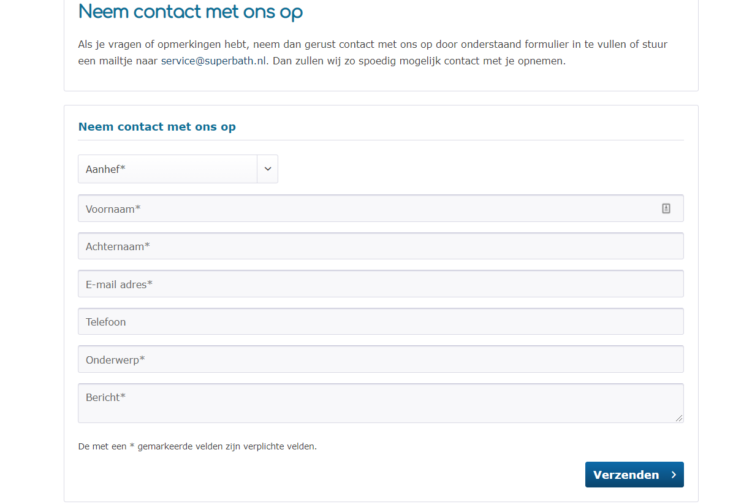
Task: Click the large page title heading at top
Action: (x=190, y=13)
